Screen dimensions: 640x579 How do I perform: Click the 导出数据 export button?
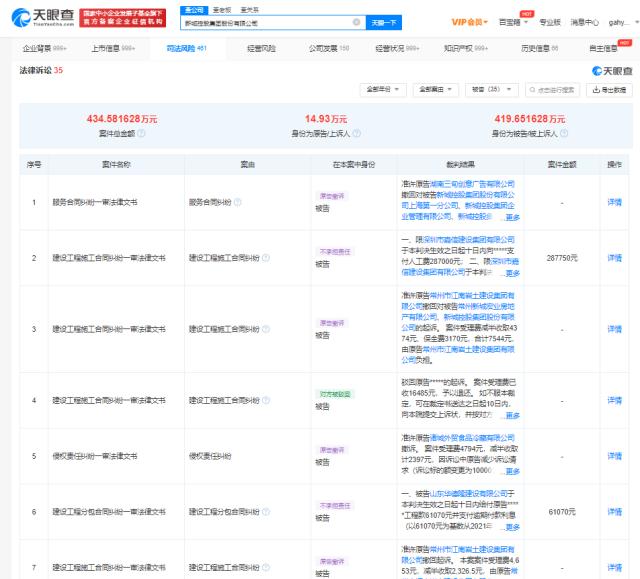610,90
